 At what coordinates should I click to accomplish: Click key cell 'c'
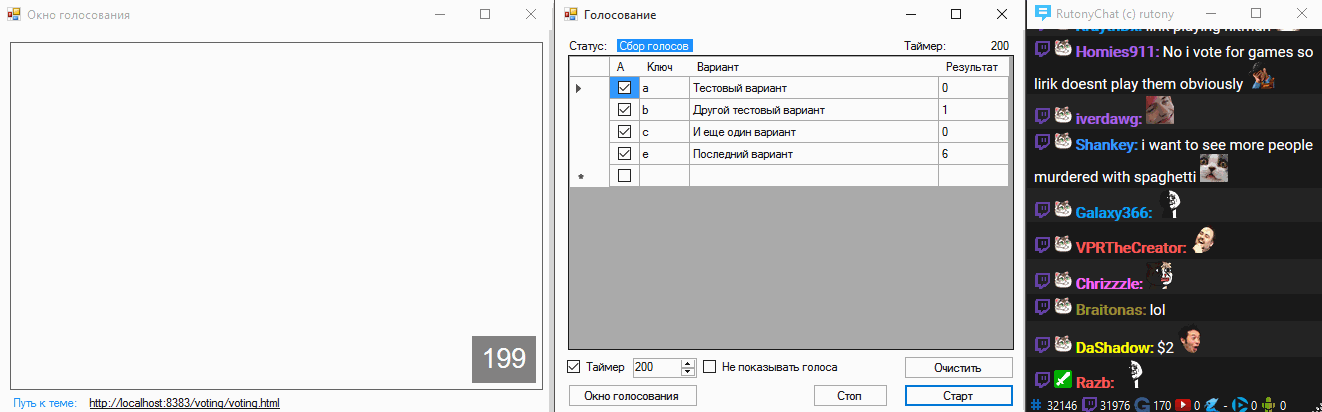click(664, 132)
